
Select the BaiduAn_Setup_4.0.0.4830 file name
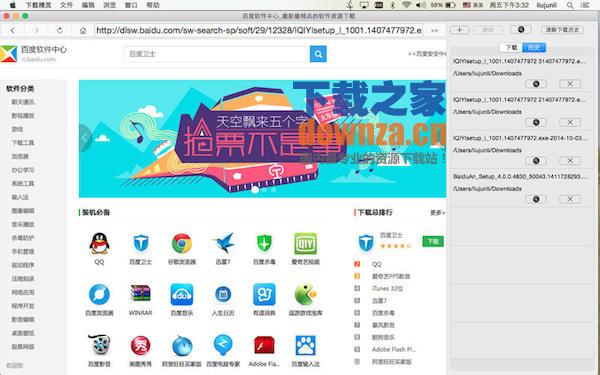(x=520, y=176)
